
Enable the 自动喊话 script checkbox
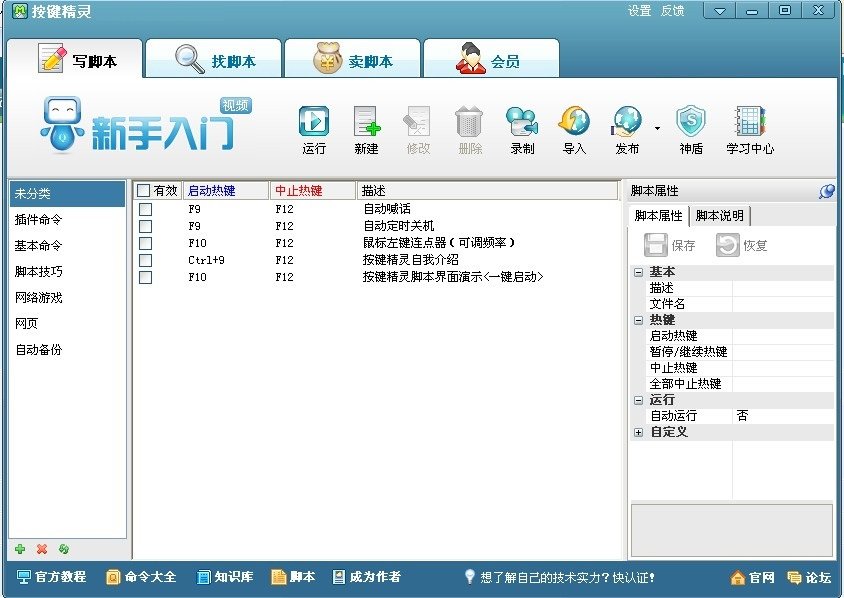click(145, 209)
